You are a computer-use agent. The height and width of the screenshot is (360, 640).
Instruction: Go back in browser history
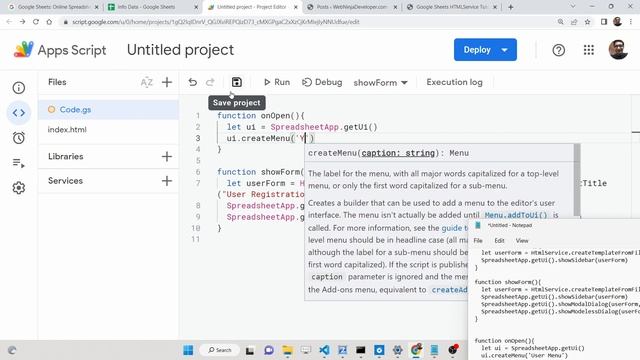pos(9,22)
